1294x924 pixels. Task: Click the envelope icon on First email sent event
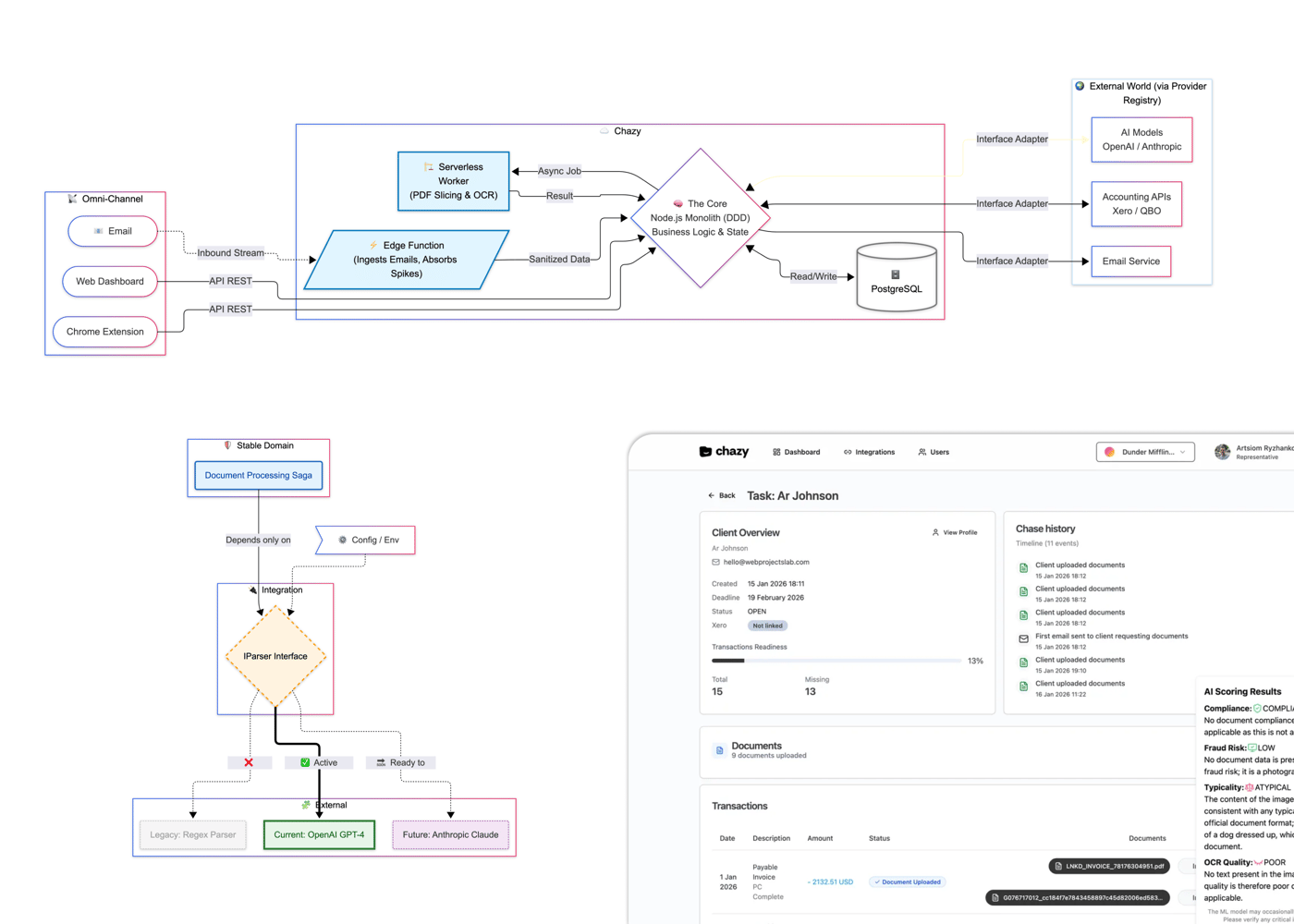[x=1023, y=639]
